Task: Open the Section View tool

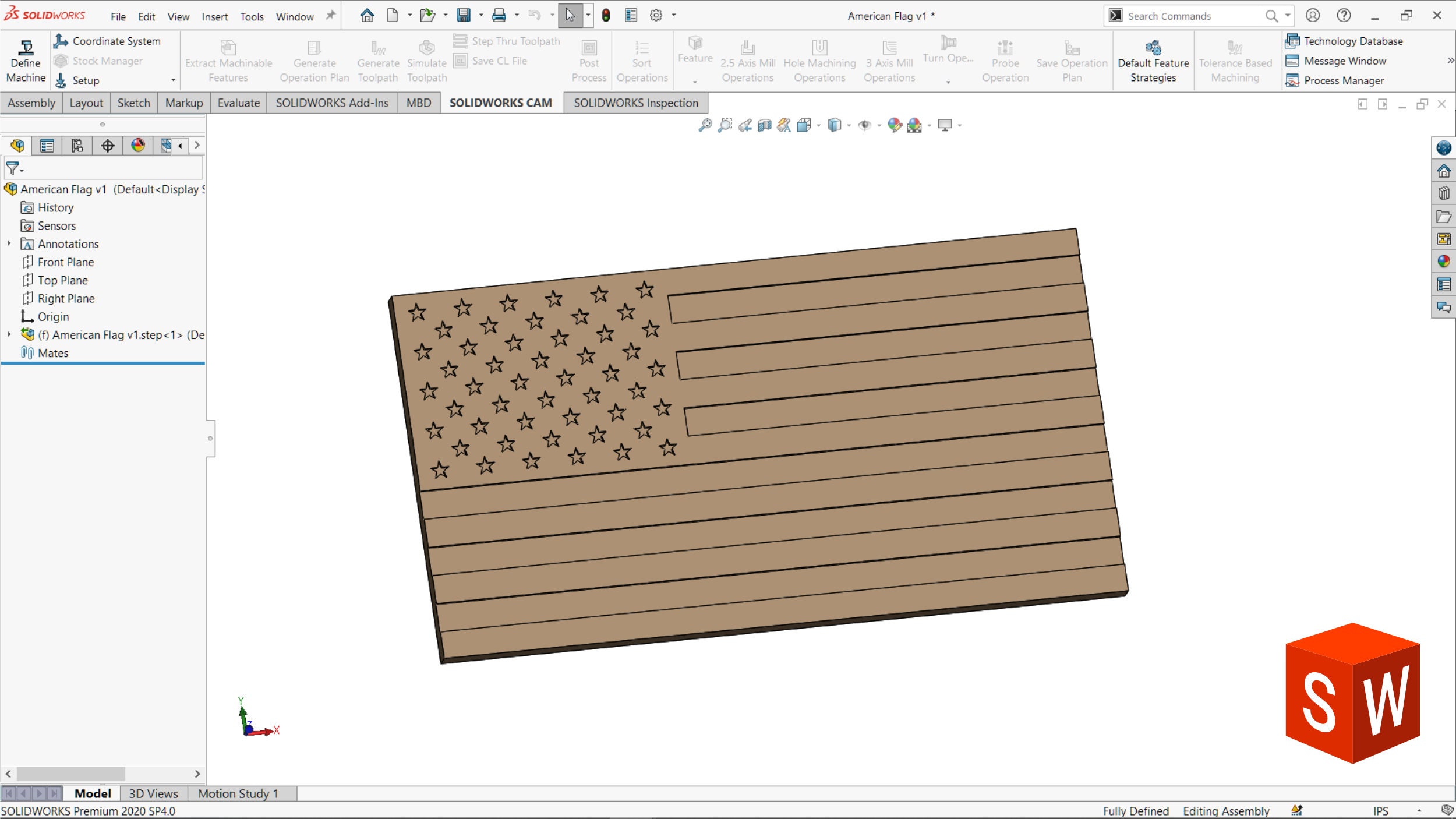Action: (764, 125)
